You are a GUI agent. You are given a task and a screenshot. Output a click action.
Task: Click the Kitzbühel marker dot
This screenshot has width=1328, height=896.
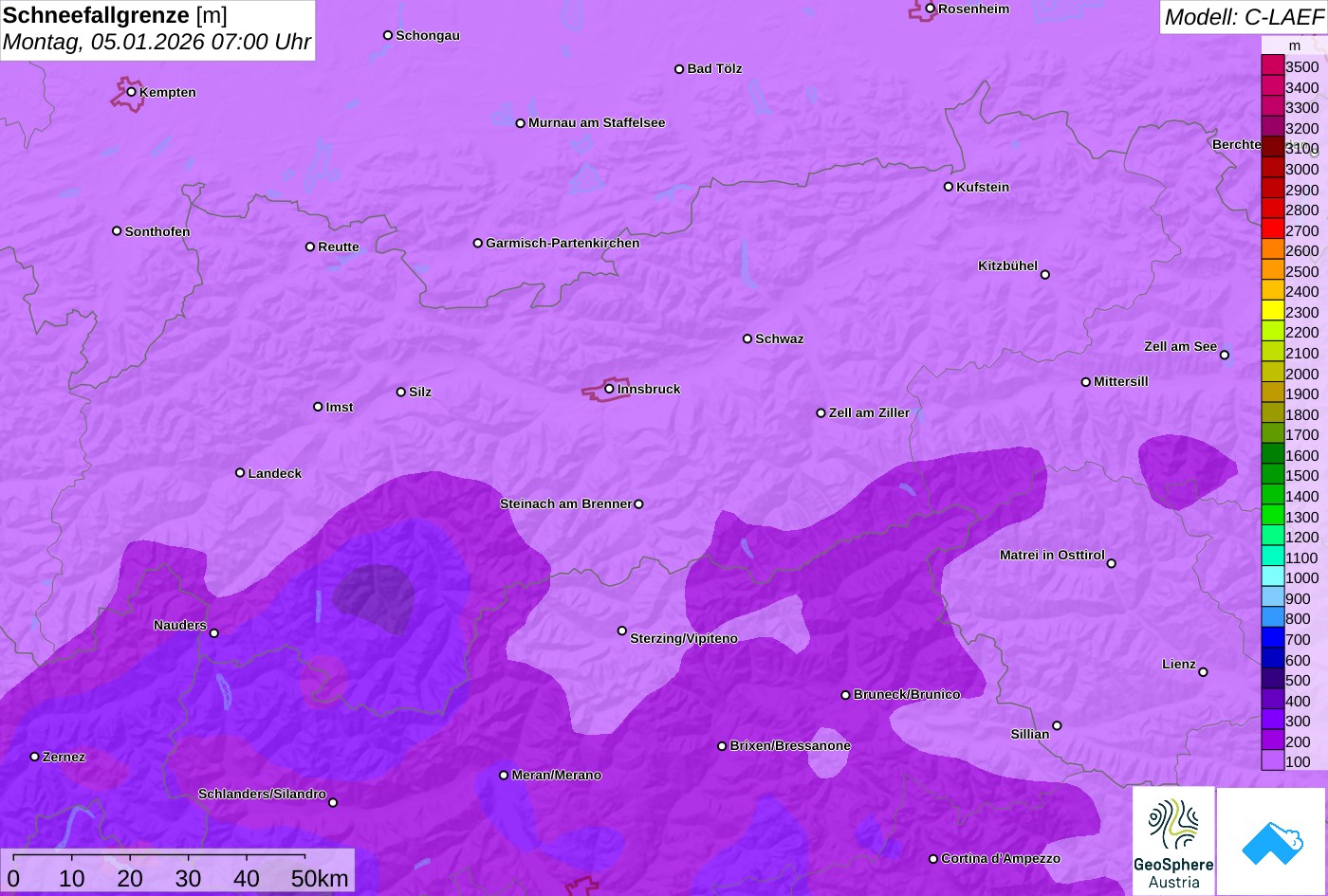1045,275
